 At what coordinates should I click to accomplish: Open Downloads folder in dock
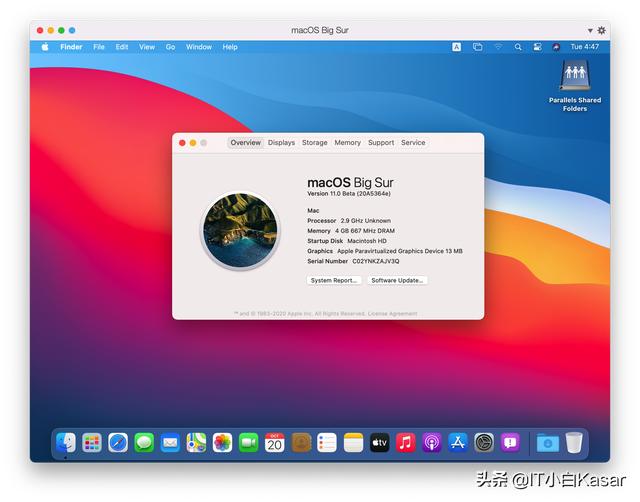click(x=548, y=442)
